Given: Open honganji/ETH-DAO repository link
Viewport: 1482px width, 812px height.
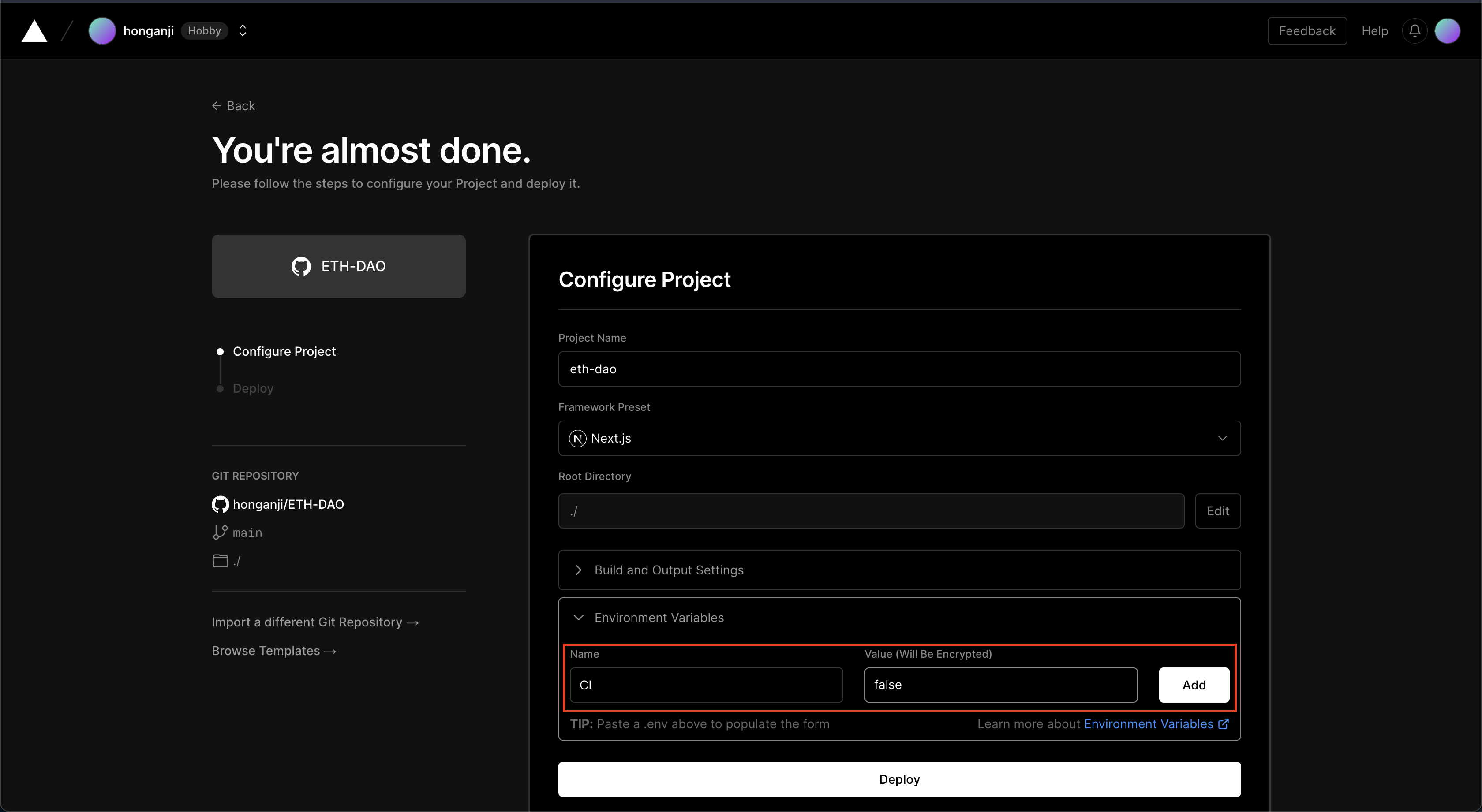Looking at the screenshot, I should click(x=288, y=504).
